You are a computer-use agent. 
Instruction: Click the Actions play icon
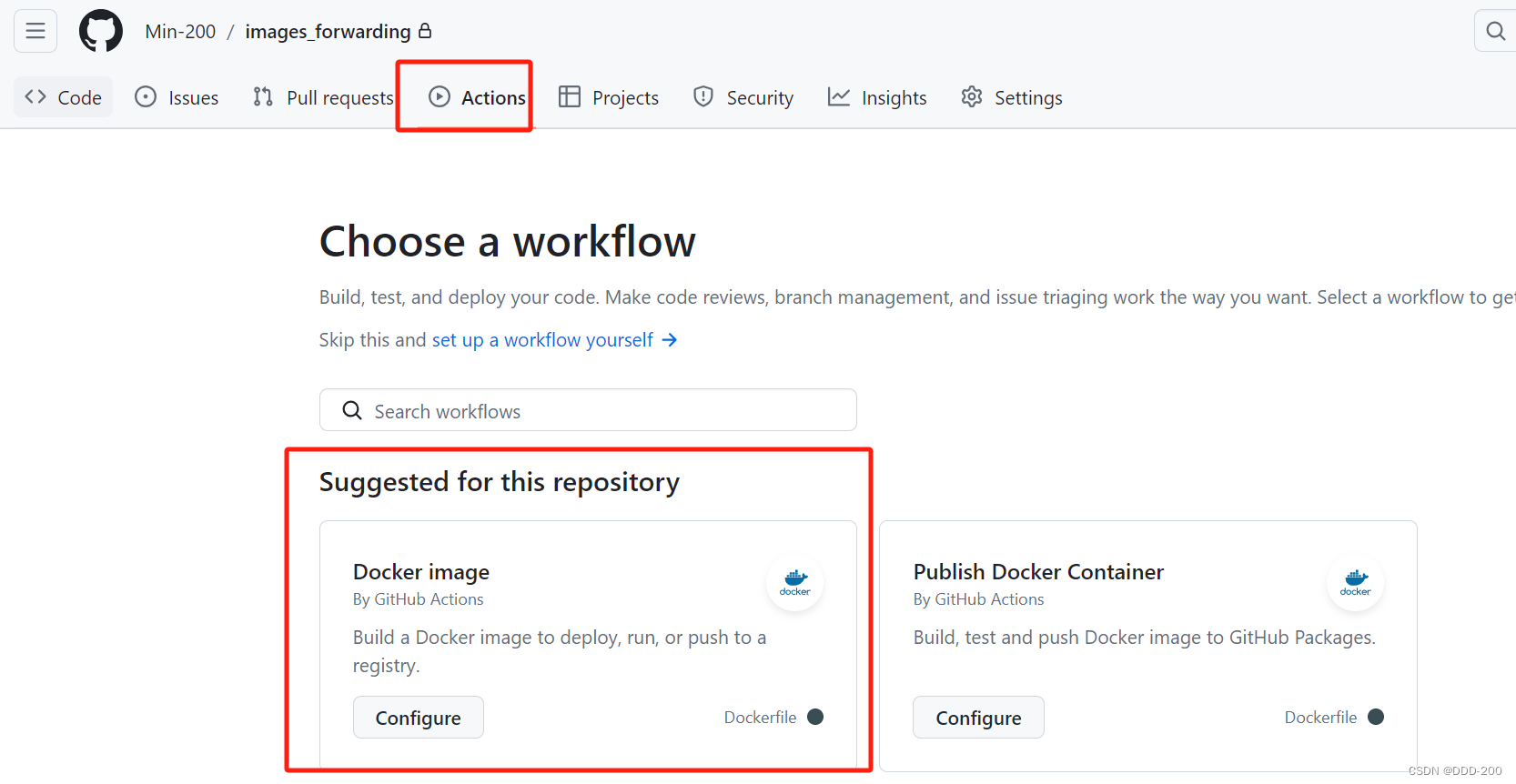[x=440, y=96]
